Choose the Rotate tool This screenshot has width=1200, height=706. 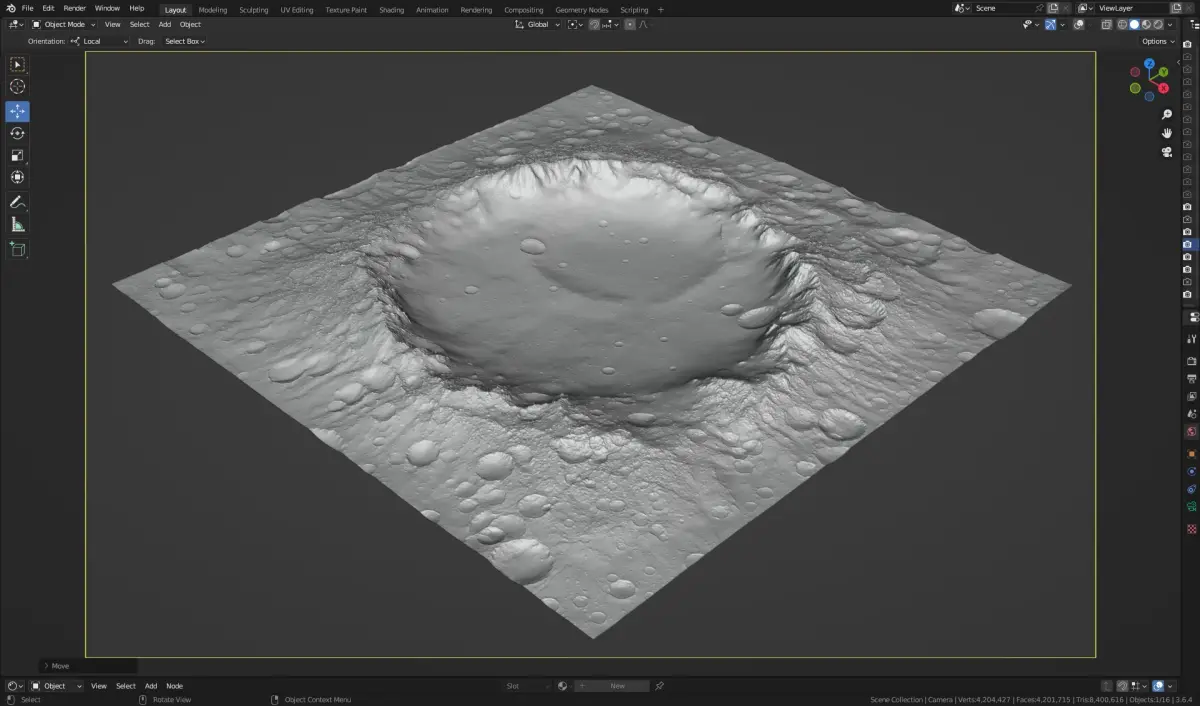[x=17, y=133]
